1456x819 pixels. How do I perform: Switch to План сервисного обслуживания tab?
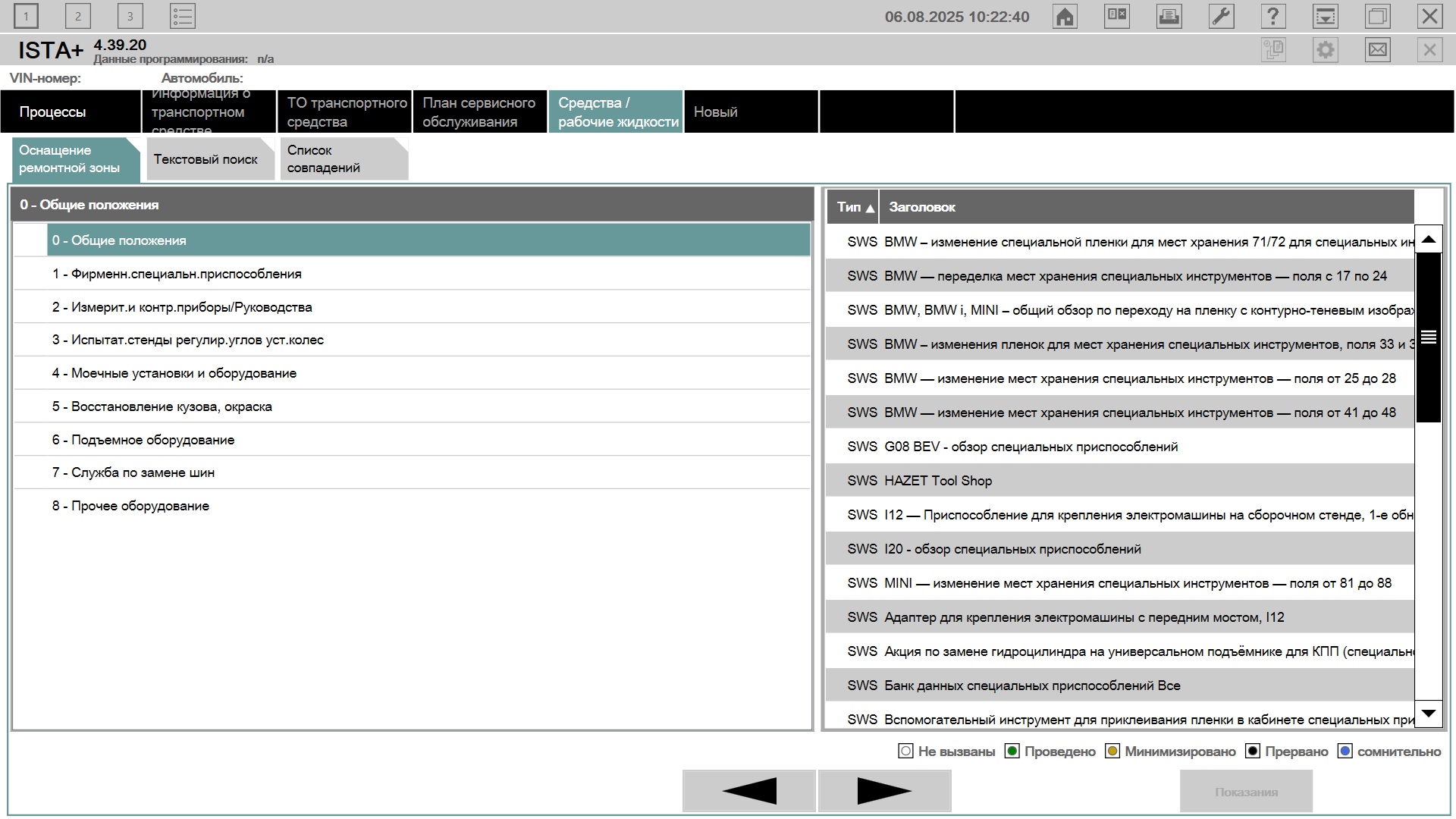click(480, 111)
